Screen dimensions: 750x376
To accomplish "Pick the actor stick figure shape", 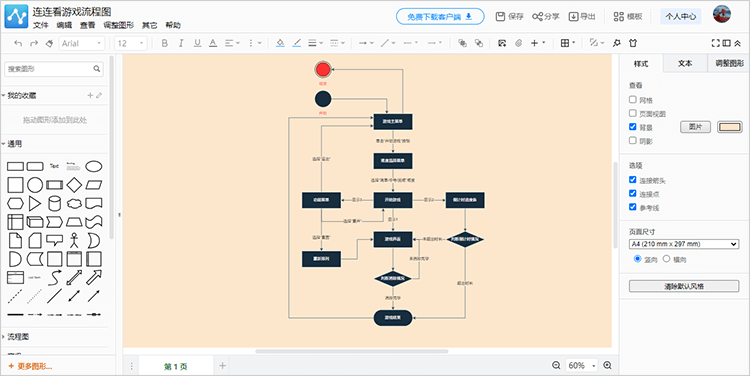I will point(74,240).
